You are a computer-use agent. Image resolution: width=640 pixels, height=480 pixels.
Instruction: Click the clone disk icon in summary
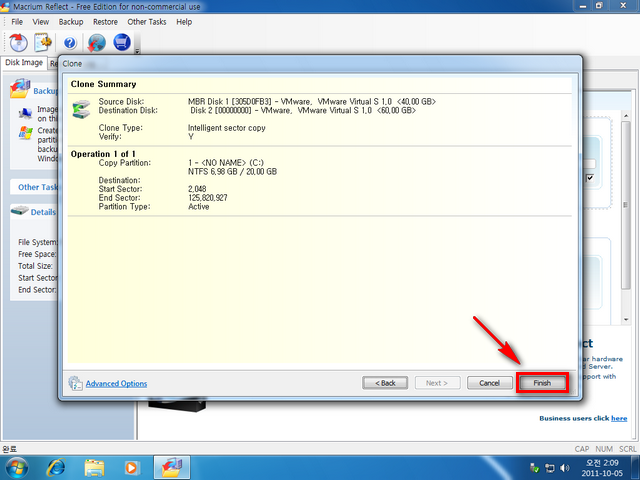81,109
